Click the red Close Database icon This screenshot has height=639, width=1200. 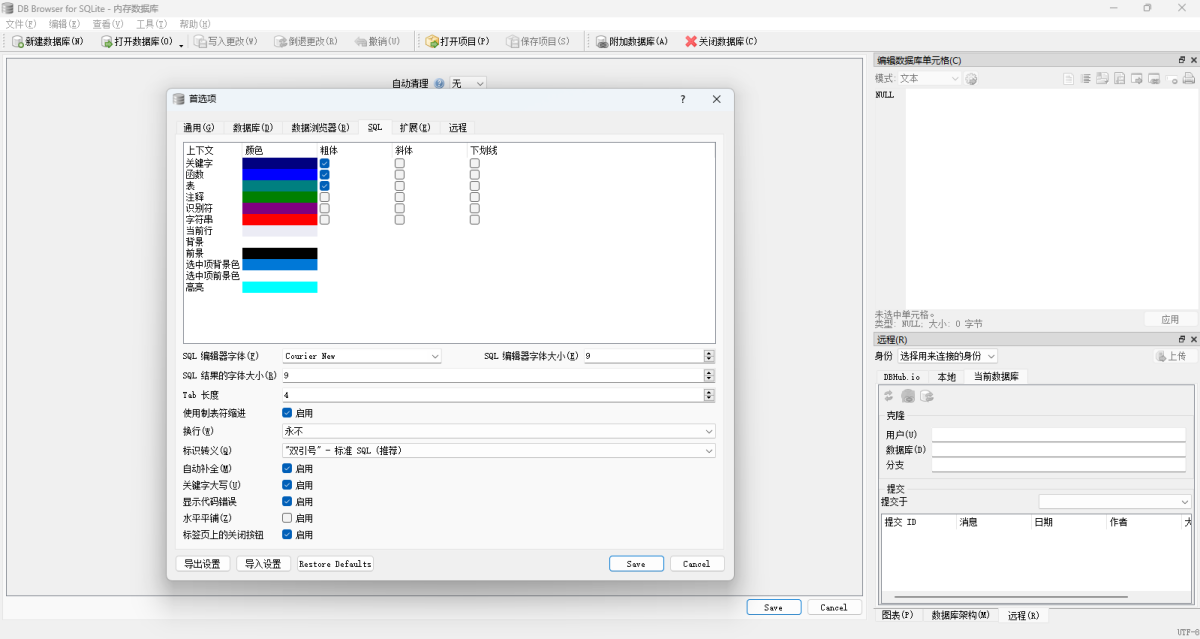(x=690, y=42)
